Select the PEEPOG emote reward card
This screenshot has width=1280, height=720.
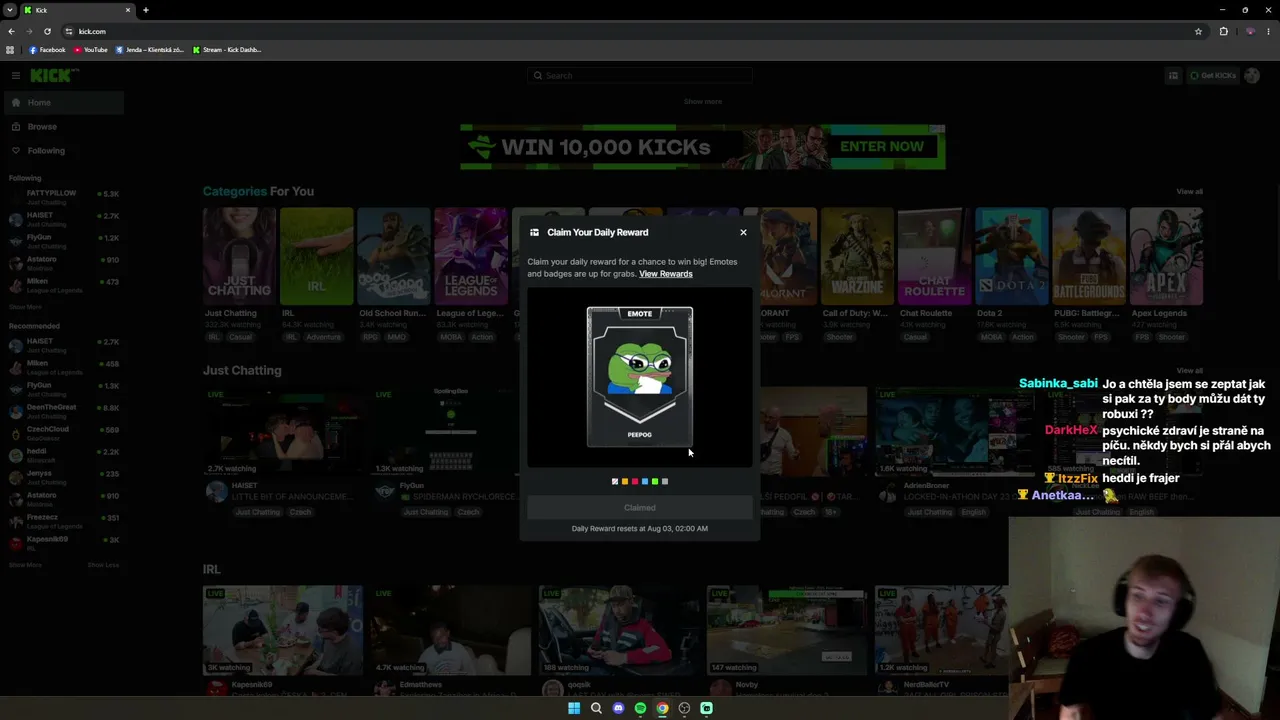coord(640,377)
